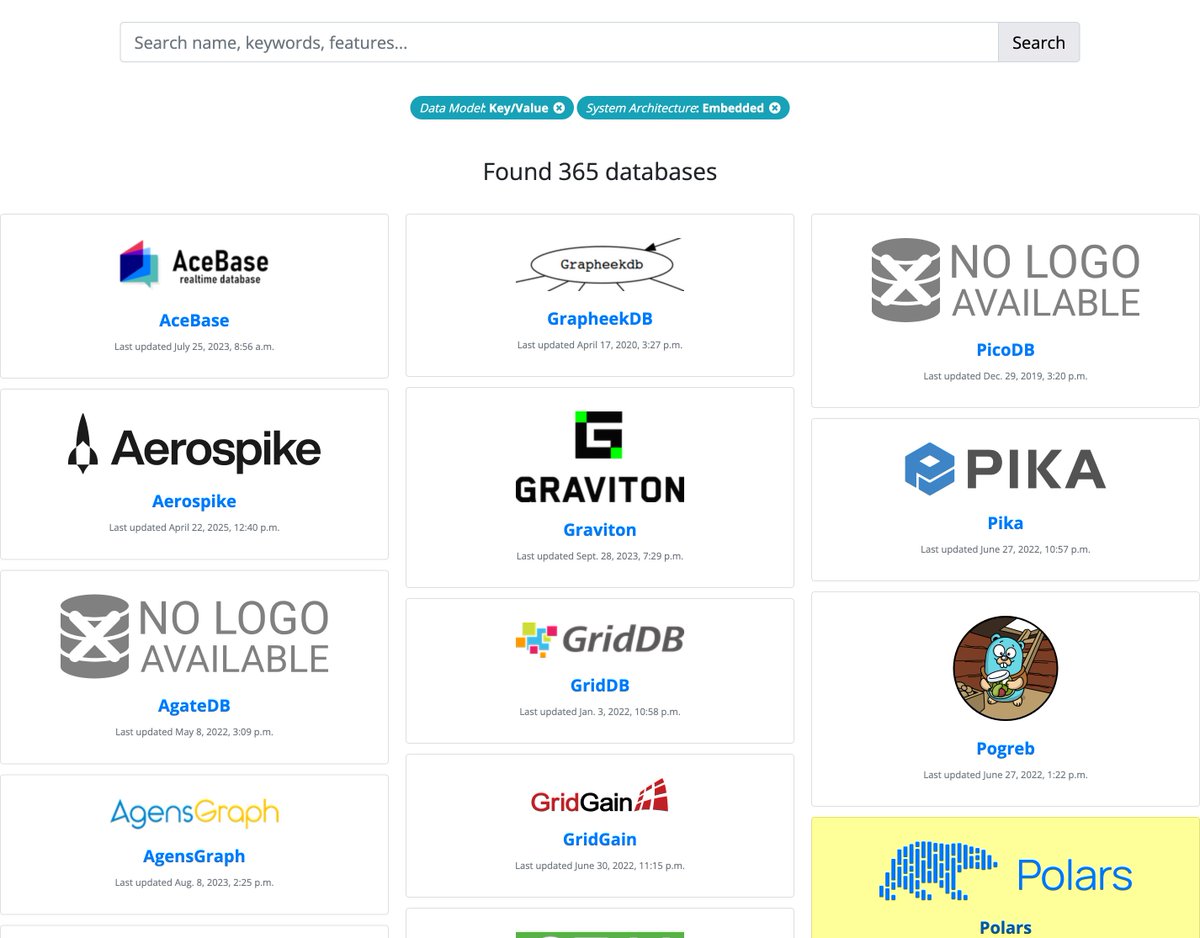Click AgateDB's no logo placeholder
Image resolution: width=1200 pixels, height=938 pixels.
tap(194, 636)
